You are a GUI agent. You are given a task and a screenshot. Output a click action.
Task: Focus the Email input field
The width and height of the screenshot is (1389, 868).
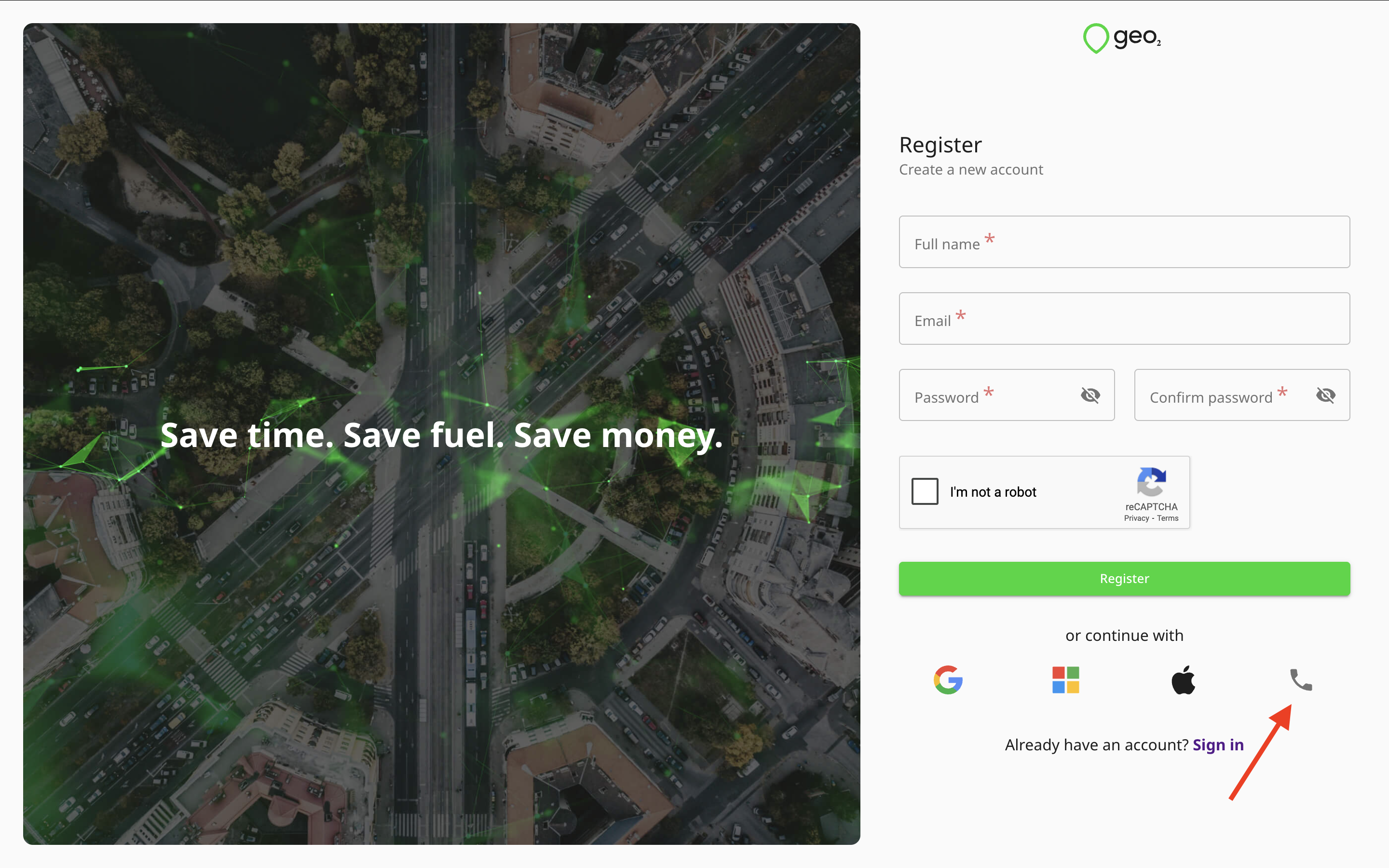pyautogui.click(x=1124, y=319)
